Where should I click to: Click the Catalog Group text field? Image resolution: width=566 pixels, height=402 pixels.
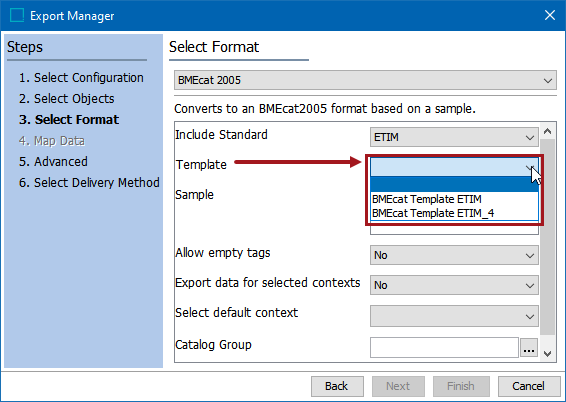(x=444, y=348)
